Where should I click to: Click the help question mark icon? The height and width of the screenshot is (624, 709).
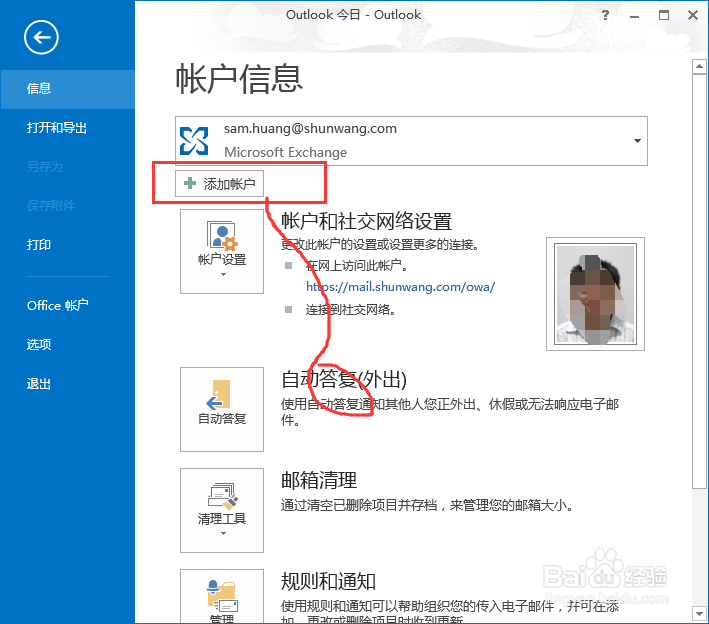pyautogui.click(x=605, y=15)
